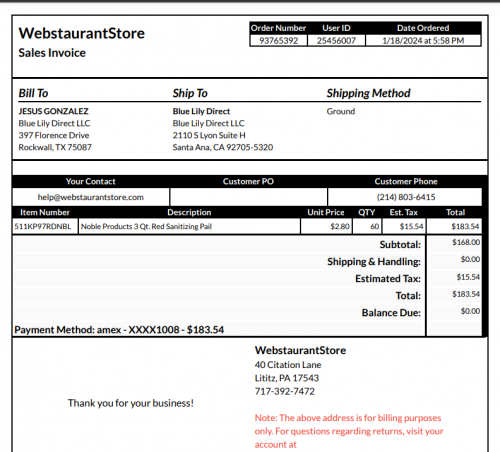
Task: Click help@webstaurantstore.com email
Action: [91, 197]
